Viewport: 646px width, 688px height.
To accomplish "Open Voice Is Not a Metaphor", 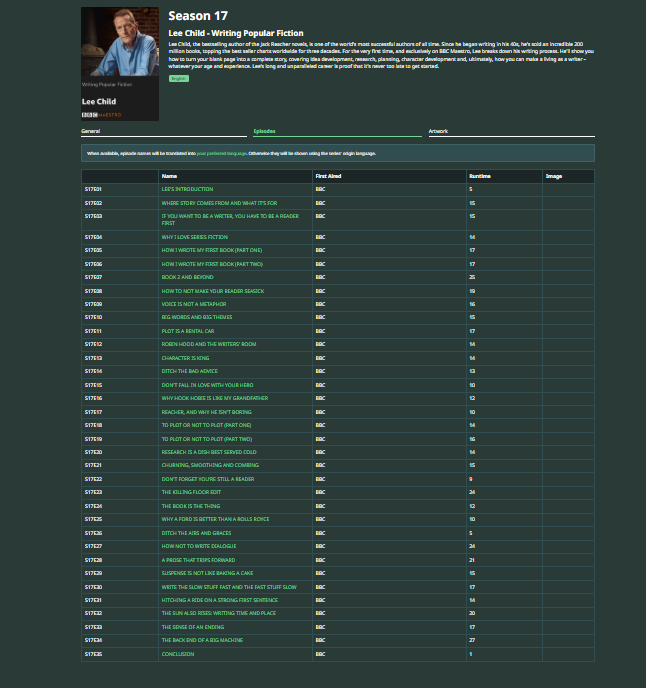I will (x=194, y=304).
